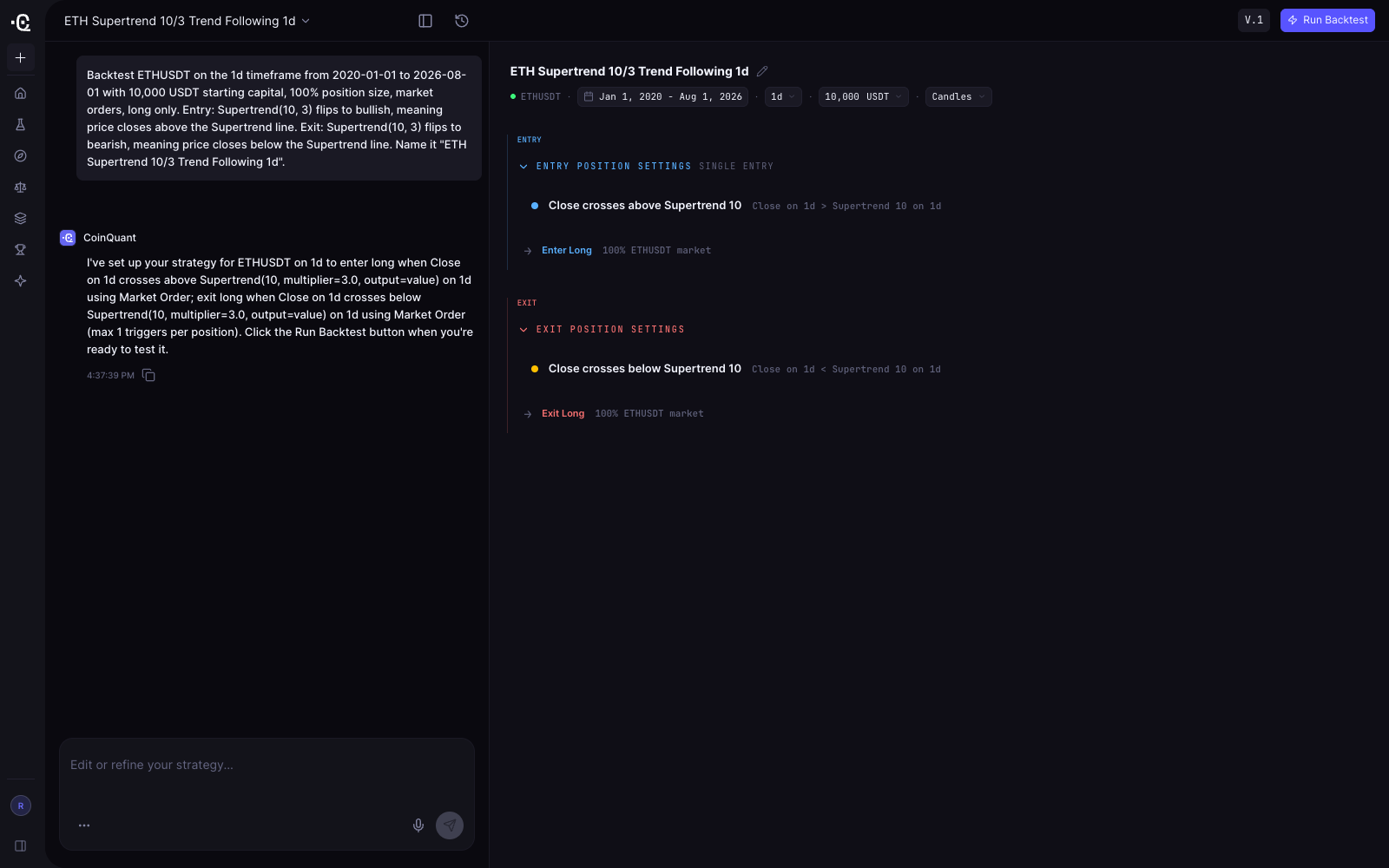Screen dimensions: 1389x868
Task: Open the sparkle sidebar icon
Action: [21, 281]
